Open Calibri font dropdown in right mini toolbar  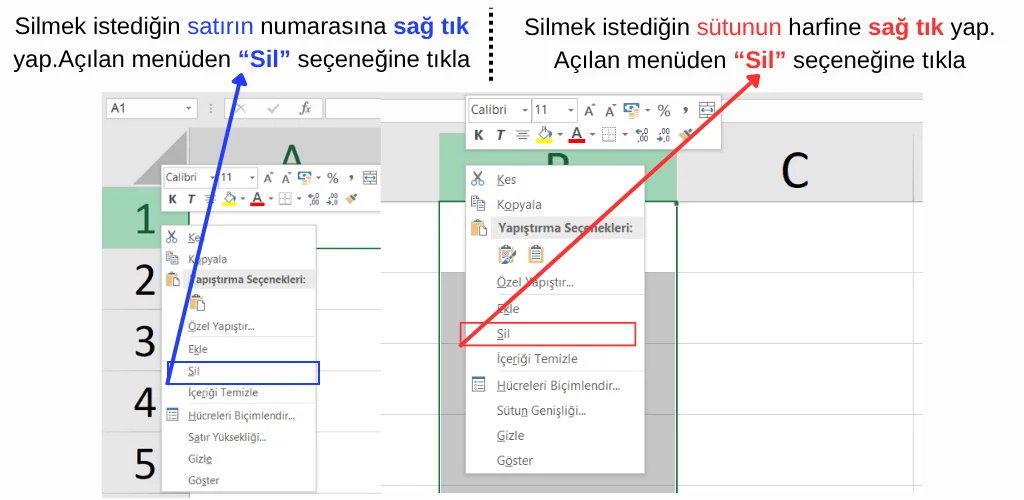click(x=525, y=110)
